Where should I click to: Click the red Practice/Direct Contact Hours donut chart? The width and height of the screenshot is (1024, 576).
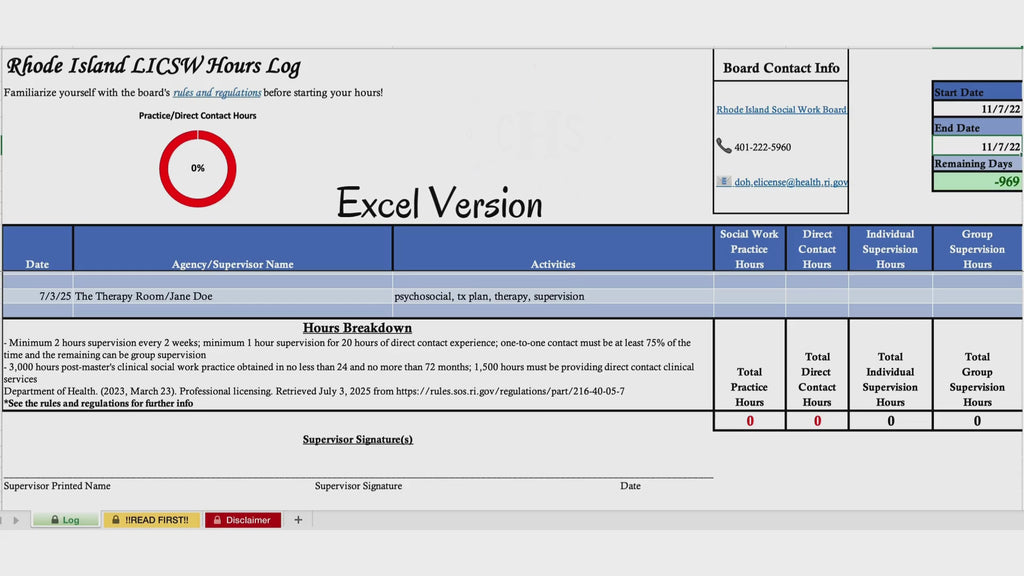(198, 168)
